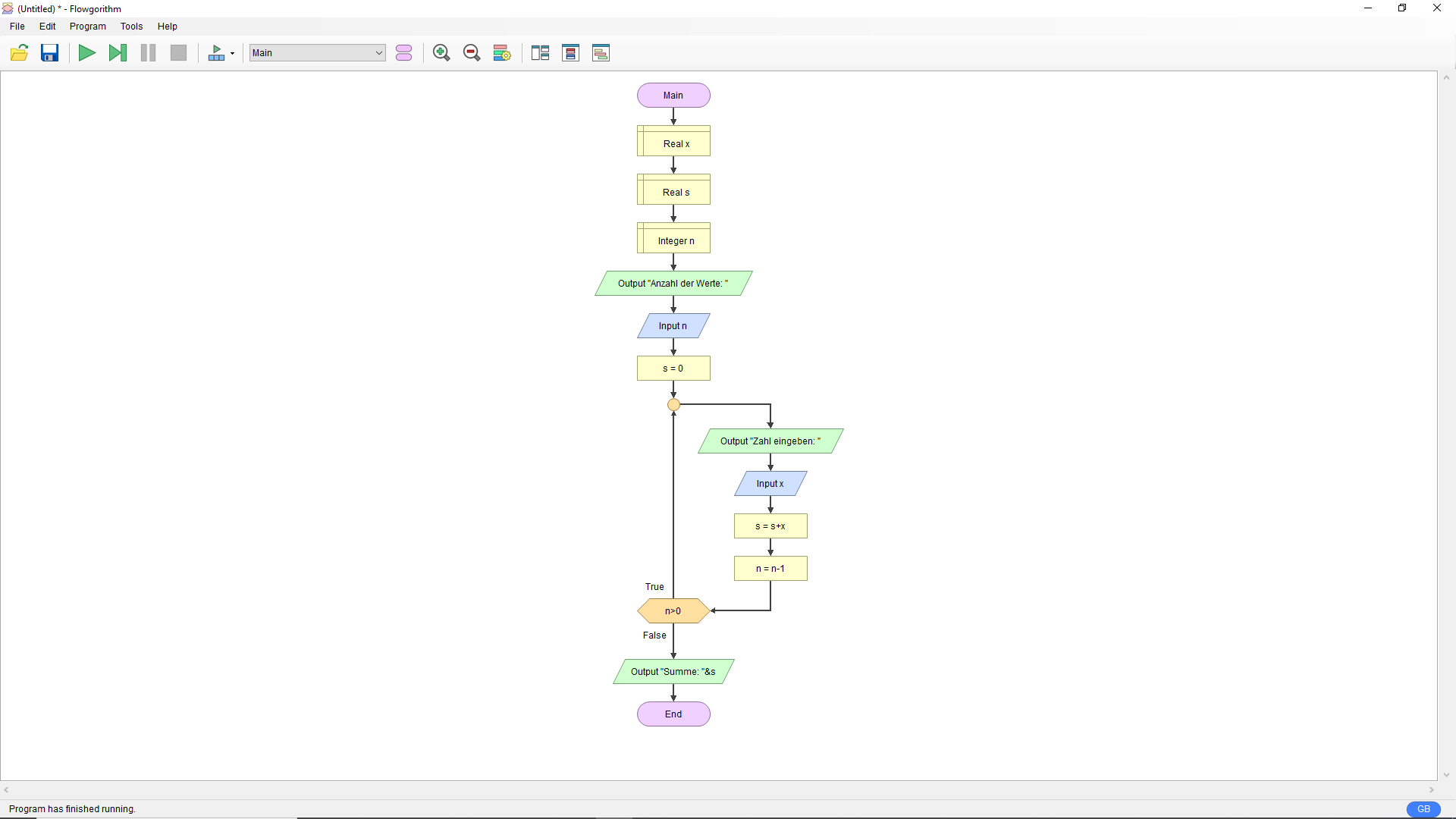Click the GB language button in the status bar
The height and width of the screenshot is (819, 1456).
pos(1423,809)
